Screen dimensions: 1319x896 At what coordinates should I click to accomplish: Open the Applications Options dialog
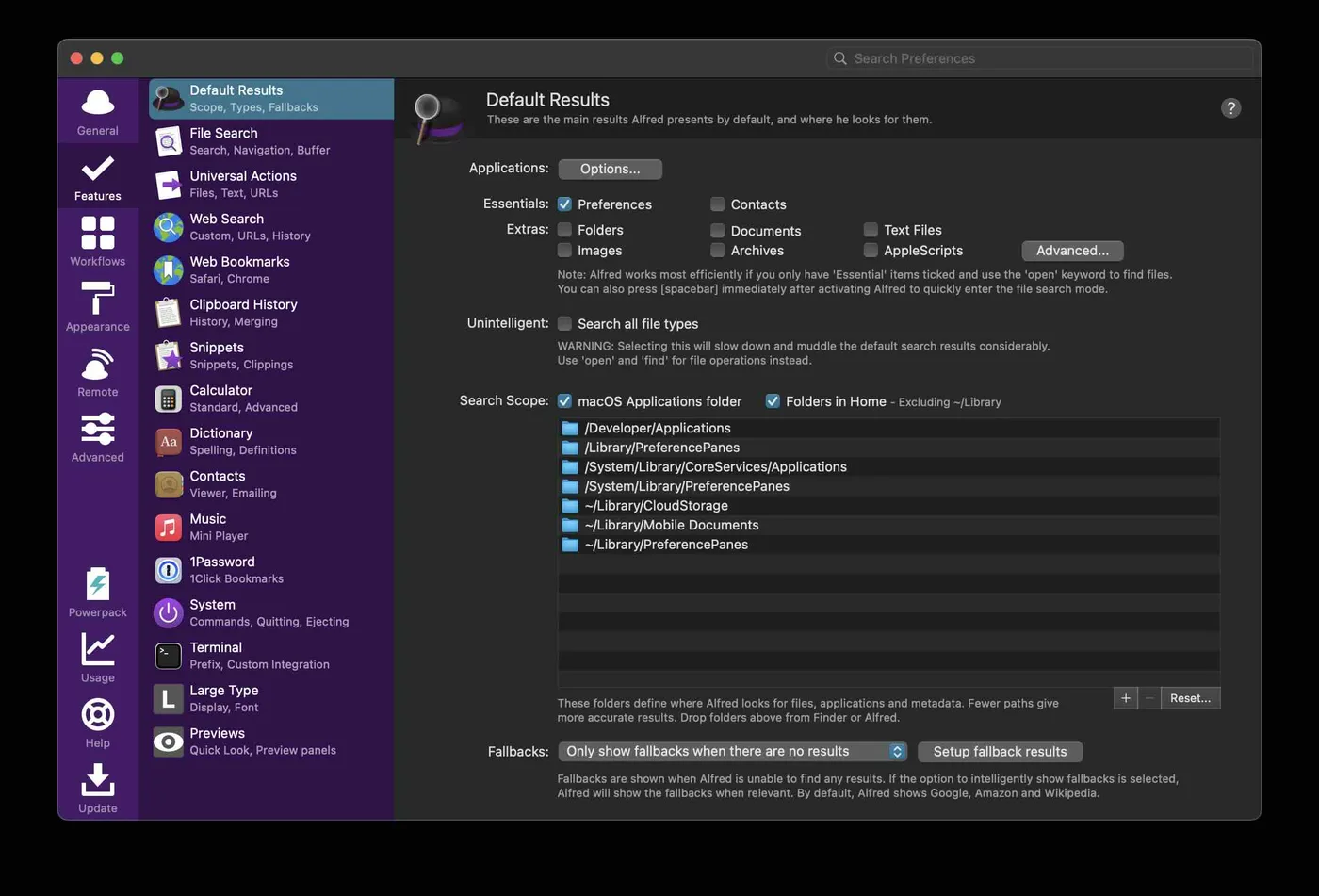click(610, 169)
